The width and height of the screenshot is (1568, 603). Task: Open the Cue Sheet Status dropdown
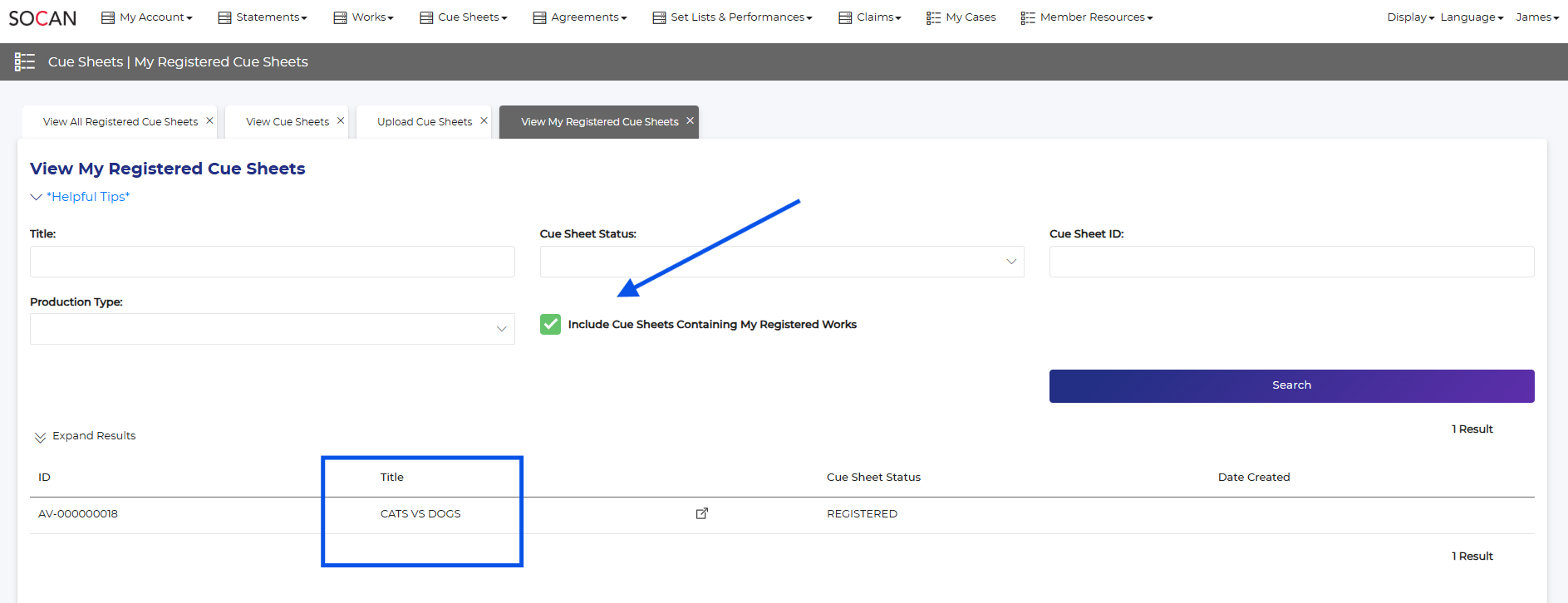click(x=781, y=262)
